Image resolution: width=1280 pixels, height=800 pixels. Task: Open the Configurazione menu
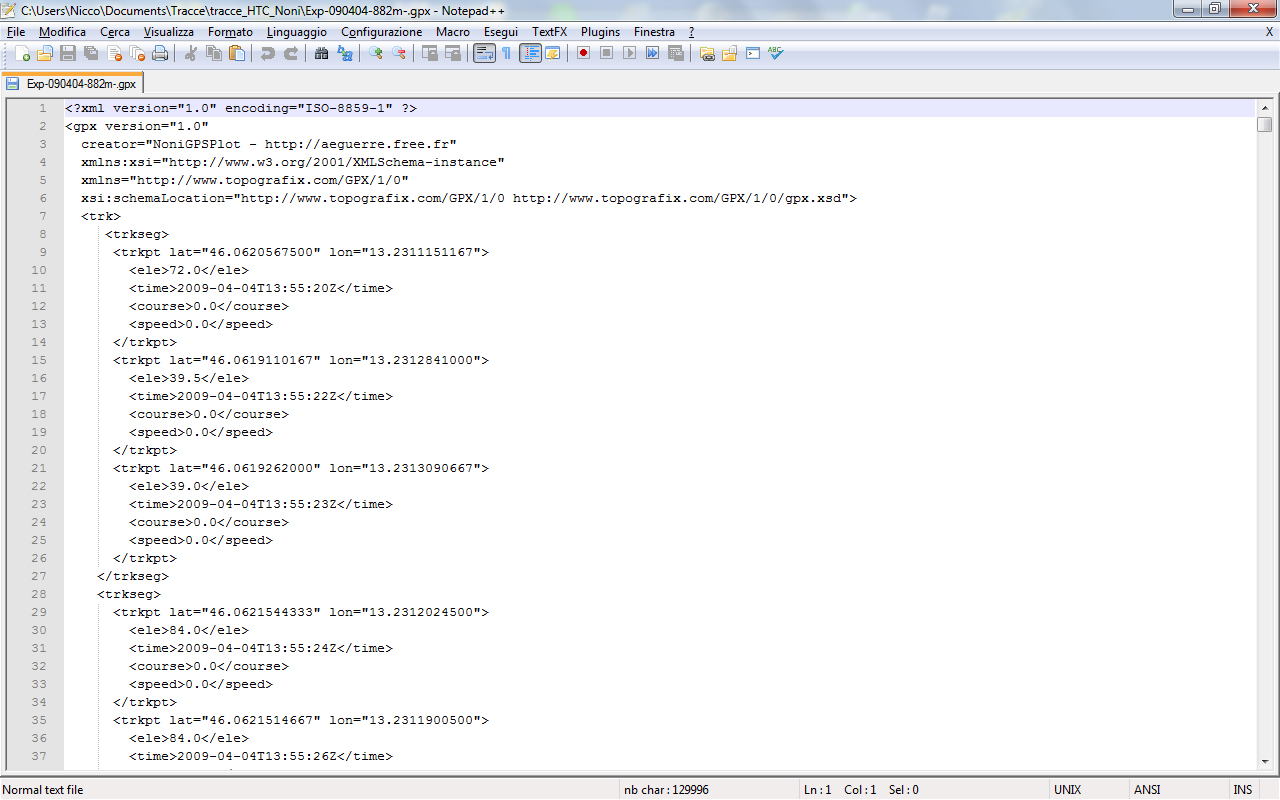[382, 32]
